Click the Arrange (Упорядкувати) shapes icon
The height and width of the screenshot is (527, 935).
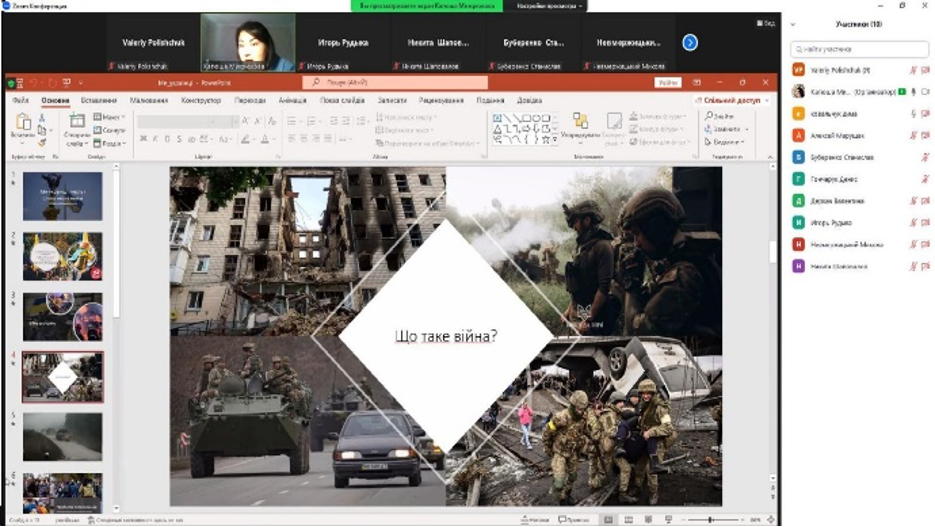[579, 123]
